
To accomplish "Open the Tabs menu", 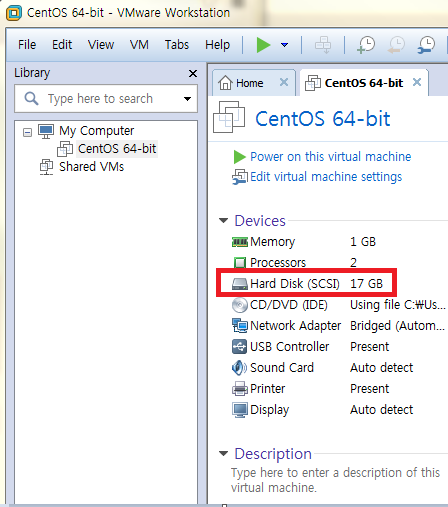I will tap(177, 45).
